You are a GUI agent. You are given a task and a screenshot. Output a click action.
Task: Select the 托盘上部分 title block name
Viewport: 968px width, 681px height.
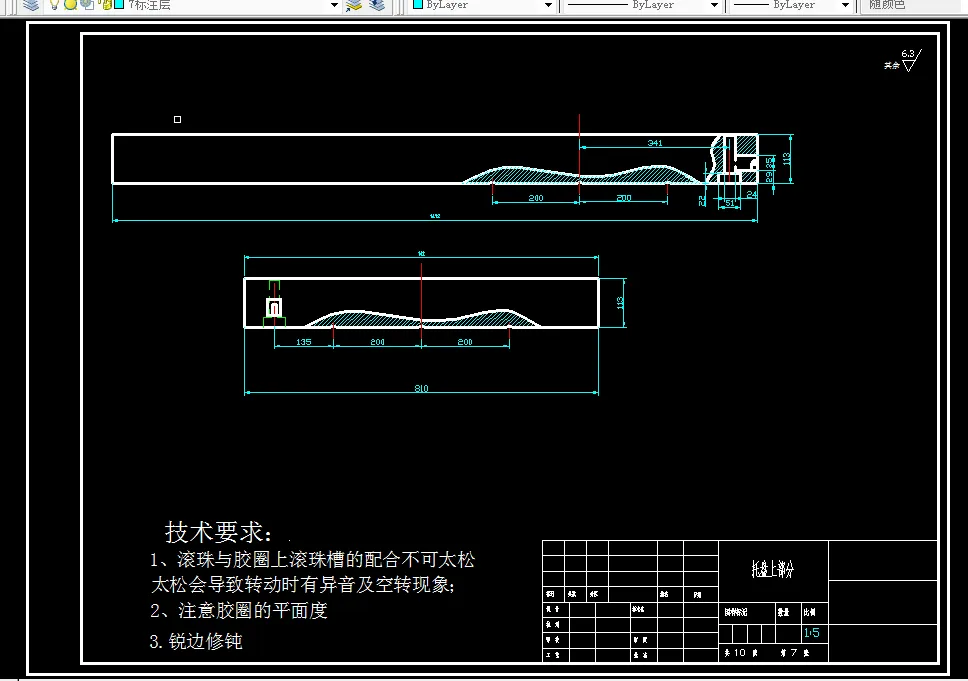pos(772,569)
